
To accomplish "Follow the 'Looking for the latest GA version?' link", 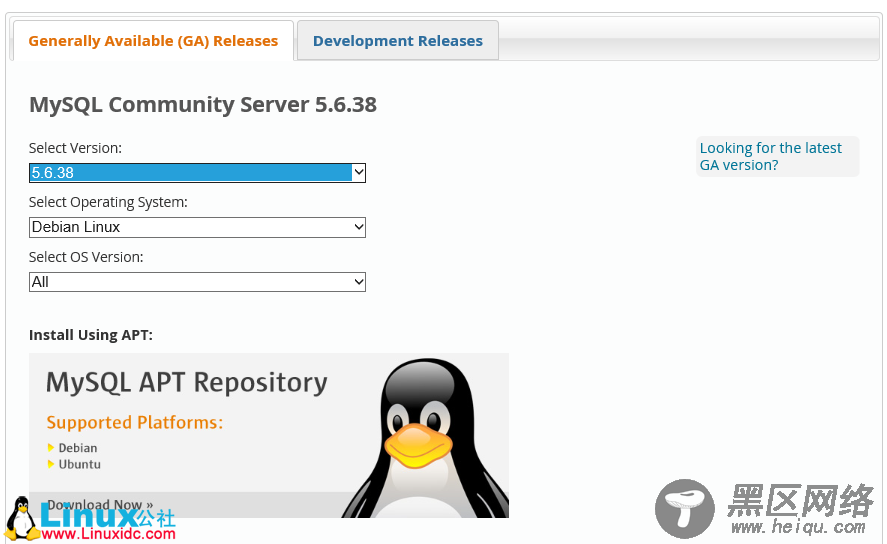I will point(770,156).
